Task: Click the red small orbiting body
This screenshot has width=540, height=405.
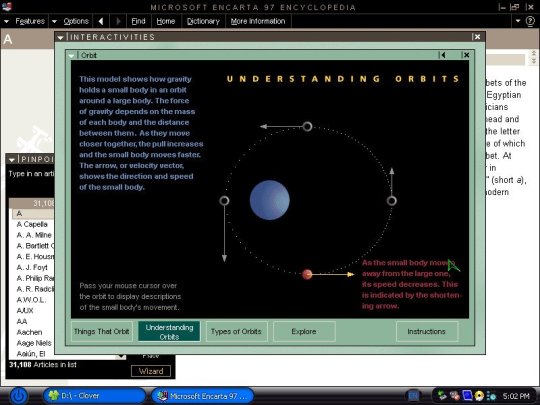Action: [x=307, y=274]
